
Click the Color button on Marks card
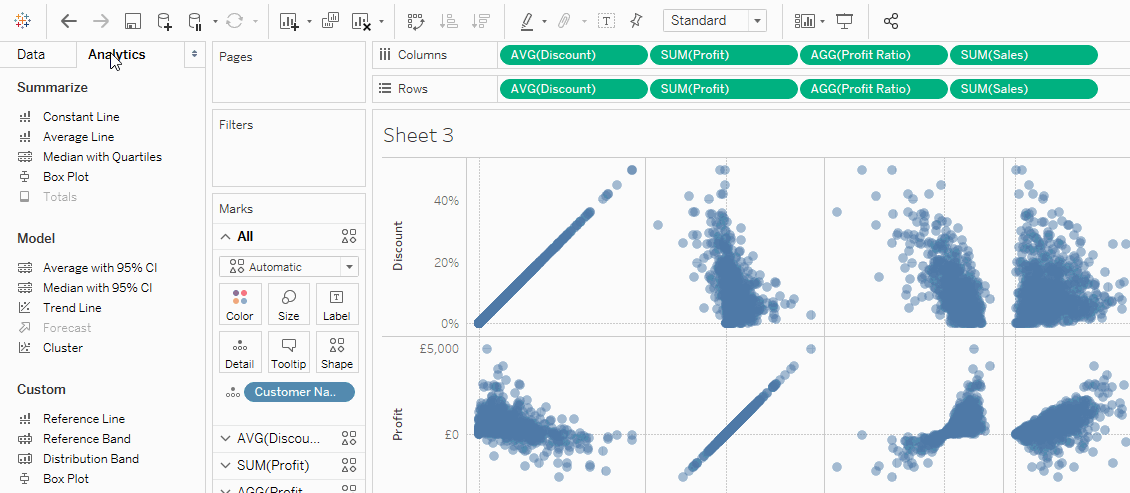coord(240,304)
